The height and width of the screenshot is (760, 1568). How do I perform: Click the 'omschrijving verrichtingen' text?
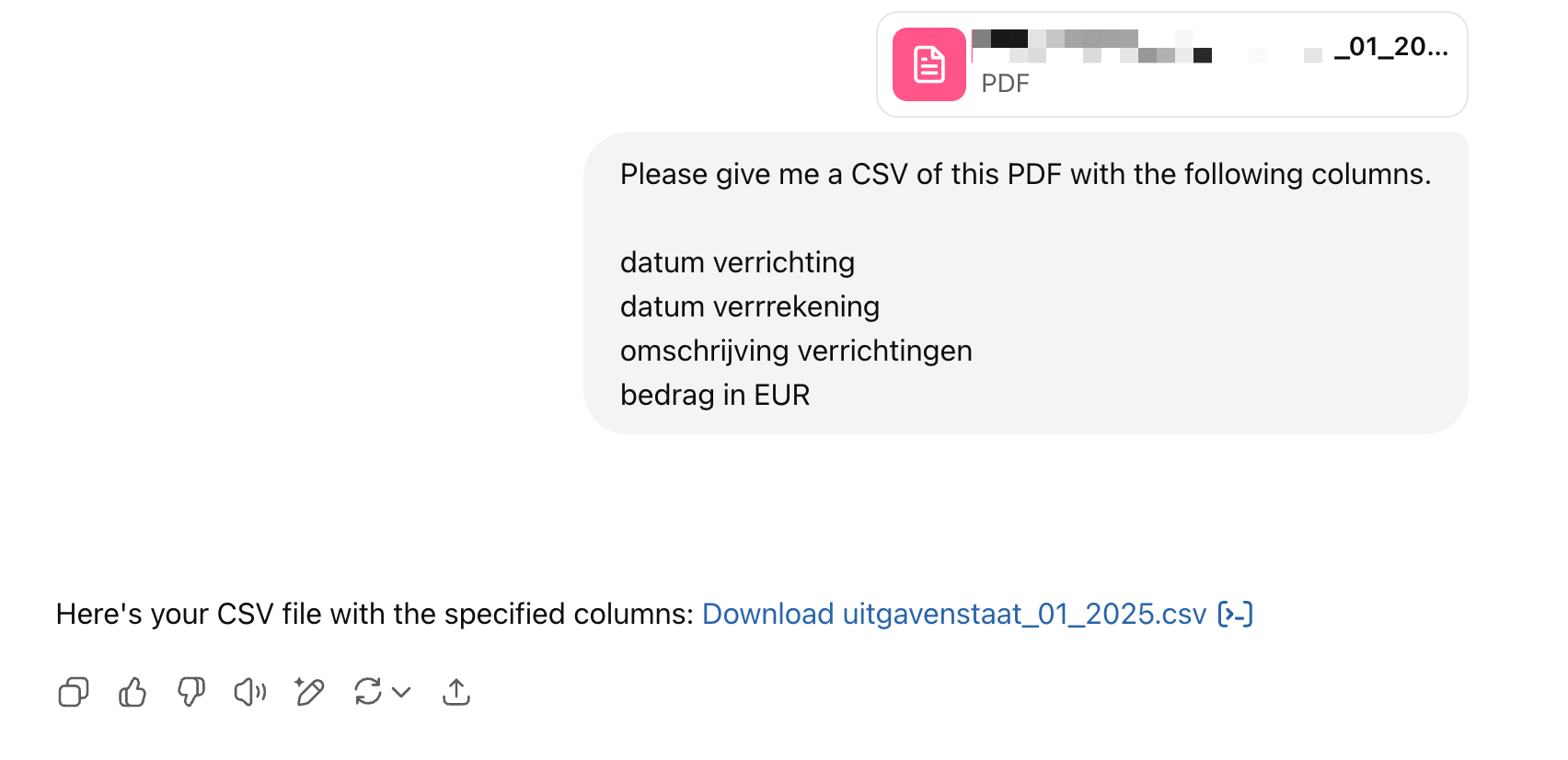796,351
